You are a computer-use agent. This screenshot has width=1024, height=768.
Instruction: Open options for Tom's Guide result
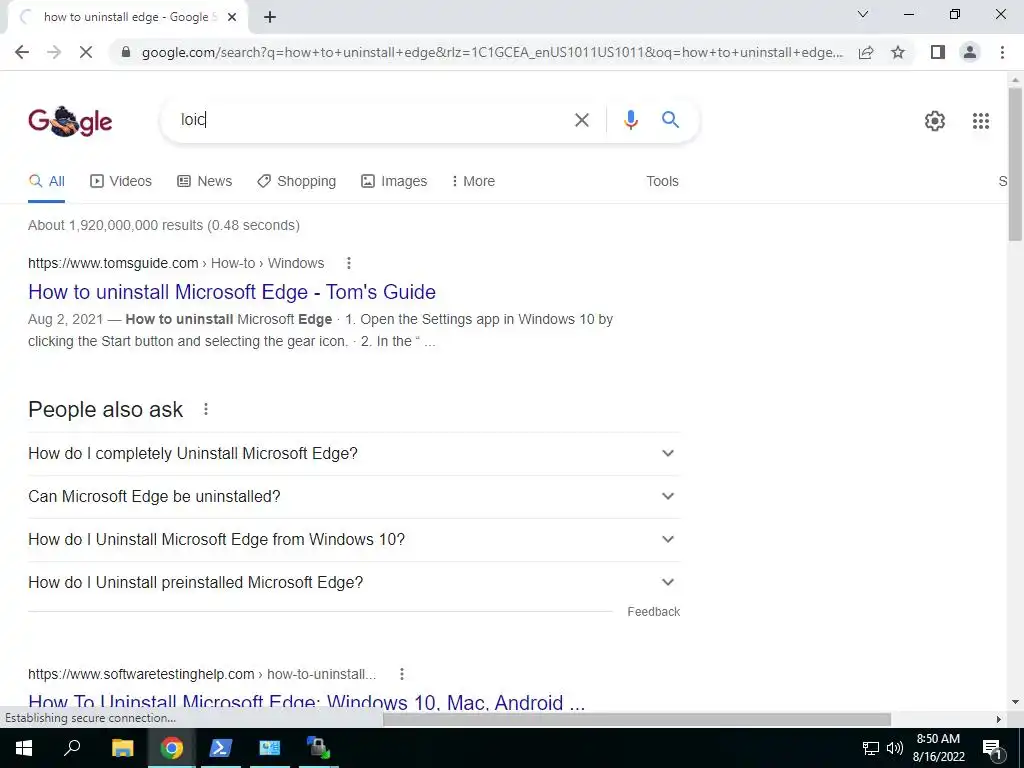click(x=349, y=263)
